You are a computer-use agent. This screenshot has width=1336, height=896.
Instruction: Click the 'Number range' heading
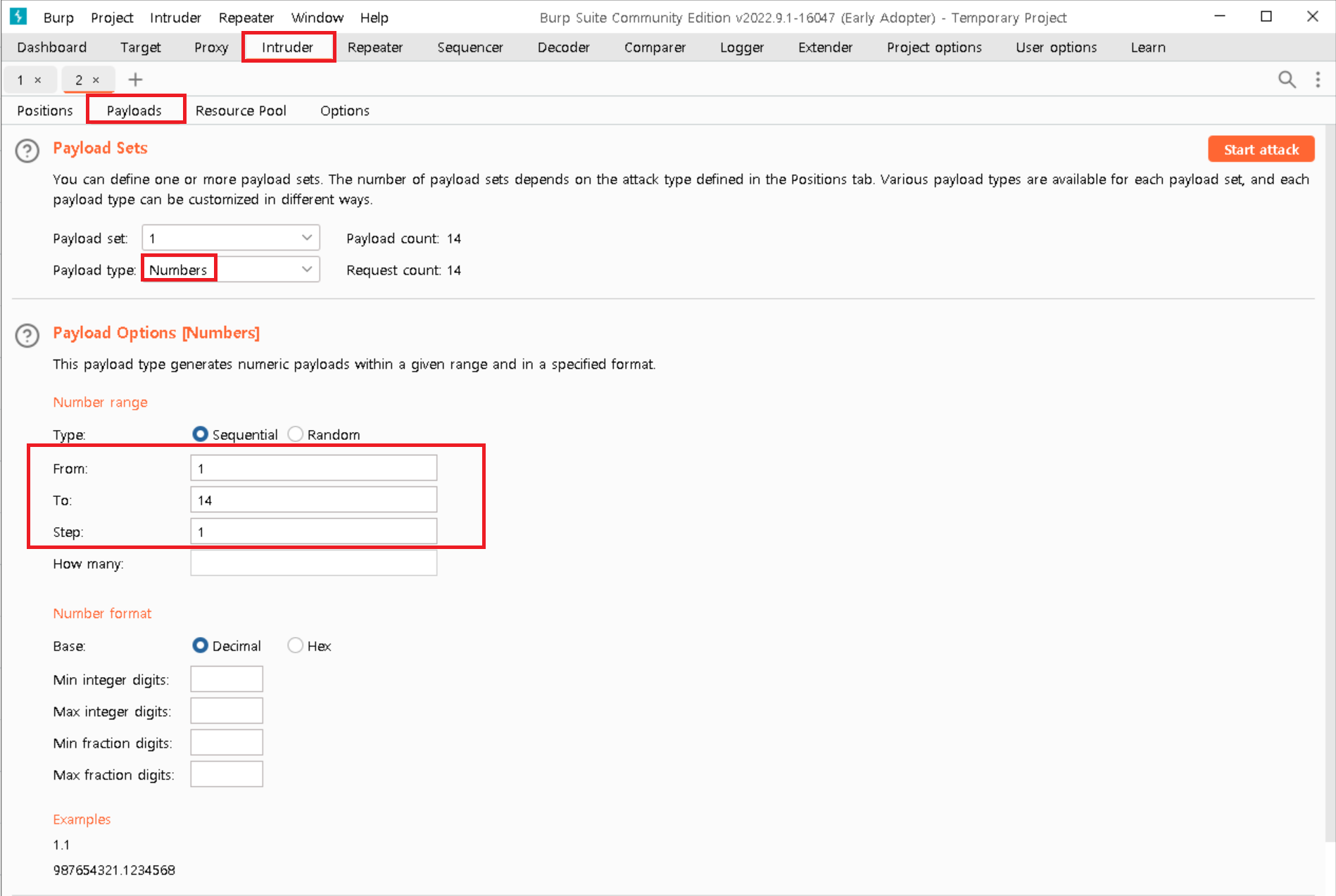click(x=100, y=402)
